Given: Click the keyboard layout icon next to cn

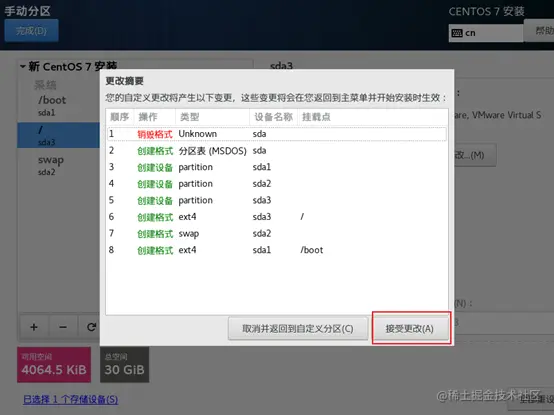Looking at the screenshot, I should (x=457, y=33).
